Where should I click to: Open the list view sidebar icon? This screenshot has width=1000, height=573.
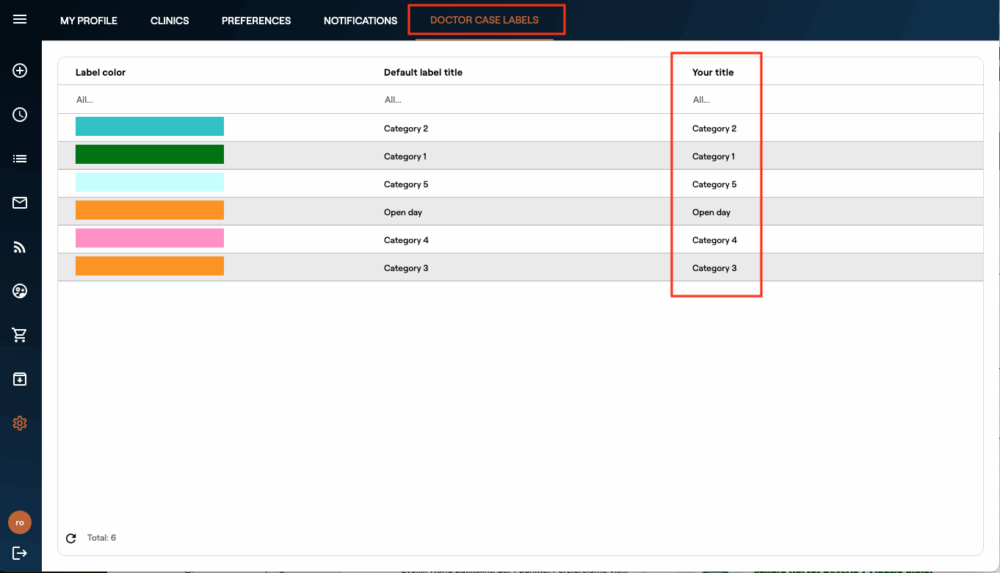pyautogui.click(x=20, y=159)
